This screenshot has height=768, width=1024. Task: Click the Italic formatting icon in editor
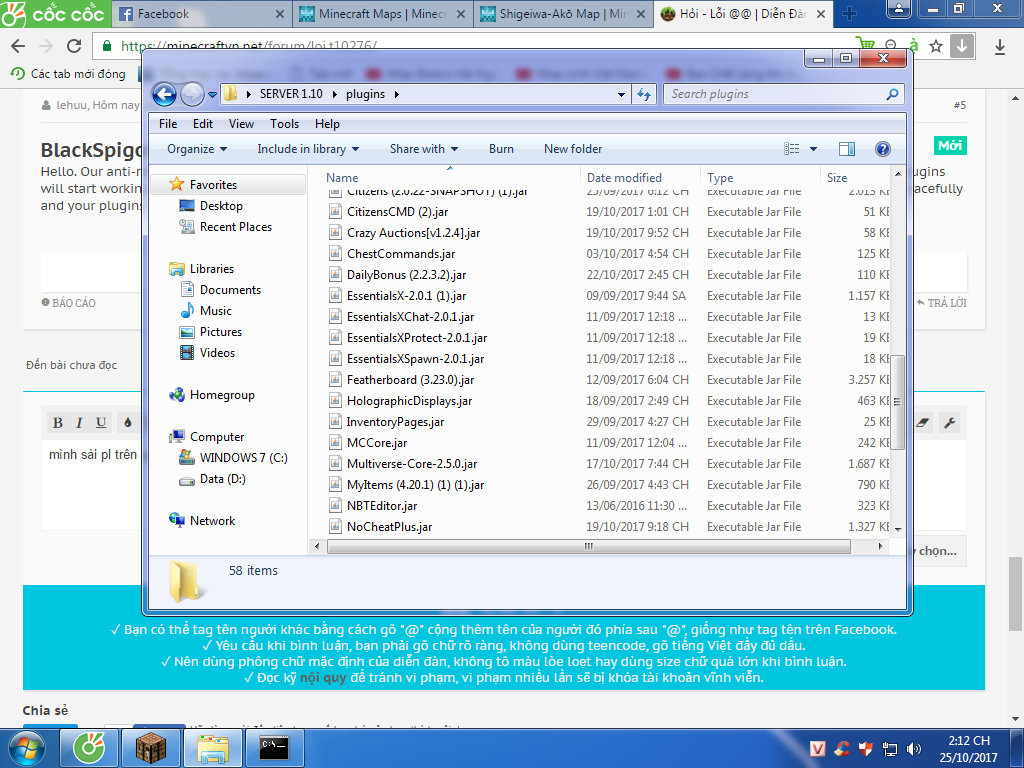pyautogui.click(x=80, y=423)
